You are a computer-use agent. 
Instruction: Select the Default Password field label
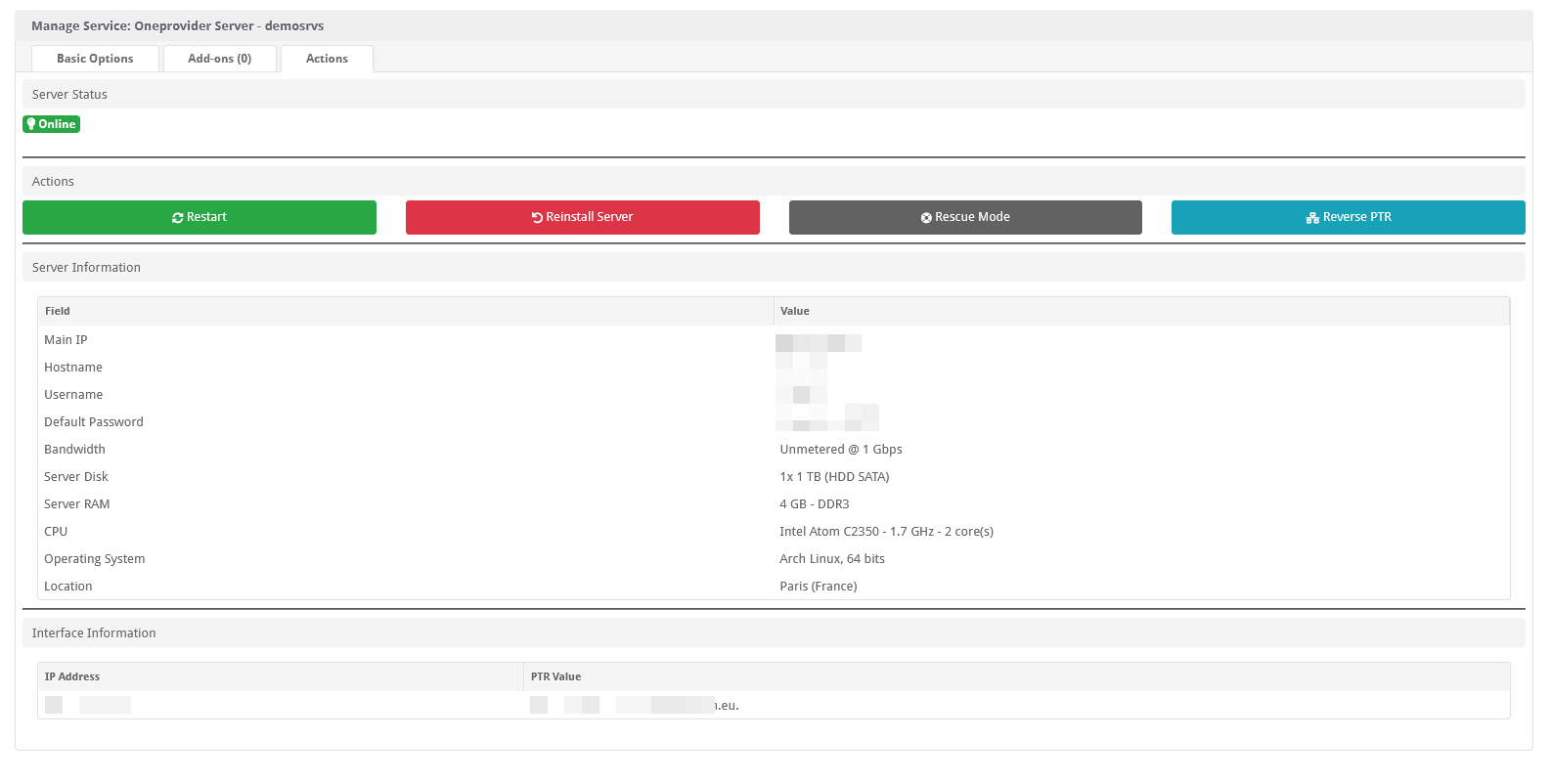pos(94,422)
